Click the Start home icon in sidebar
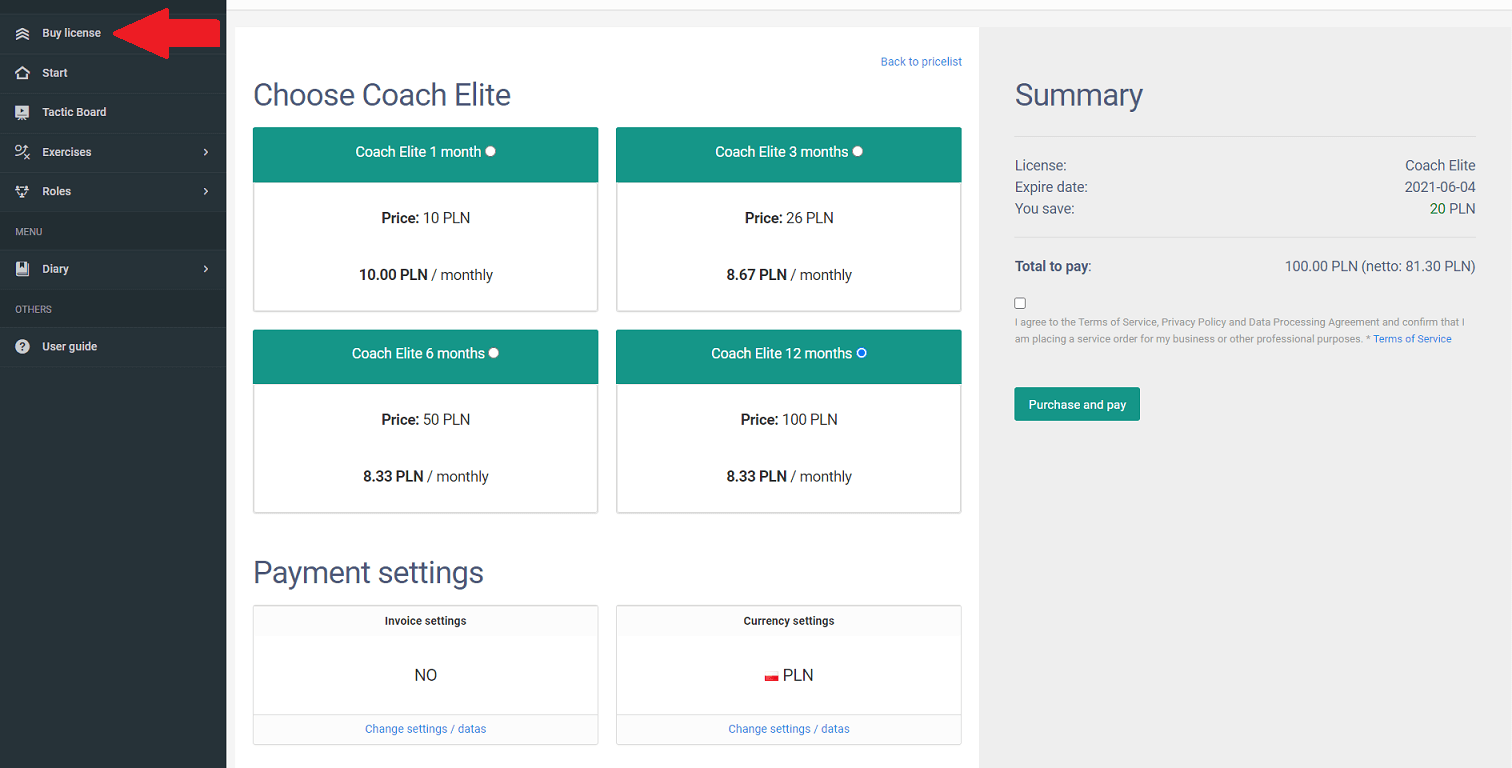This screenshot has height=768, width=1512. 22,73
